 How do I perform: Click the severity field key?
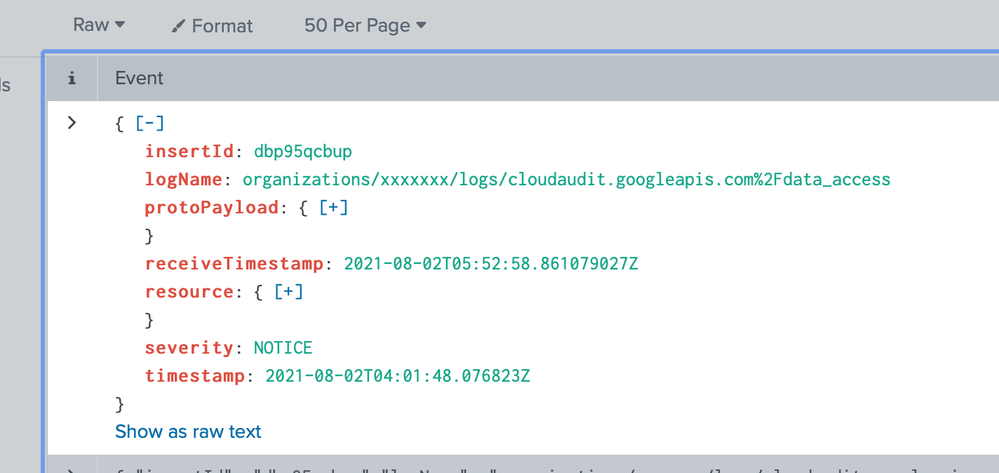click(189, 347)
